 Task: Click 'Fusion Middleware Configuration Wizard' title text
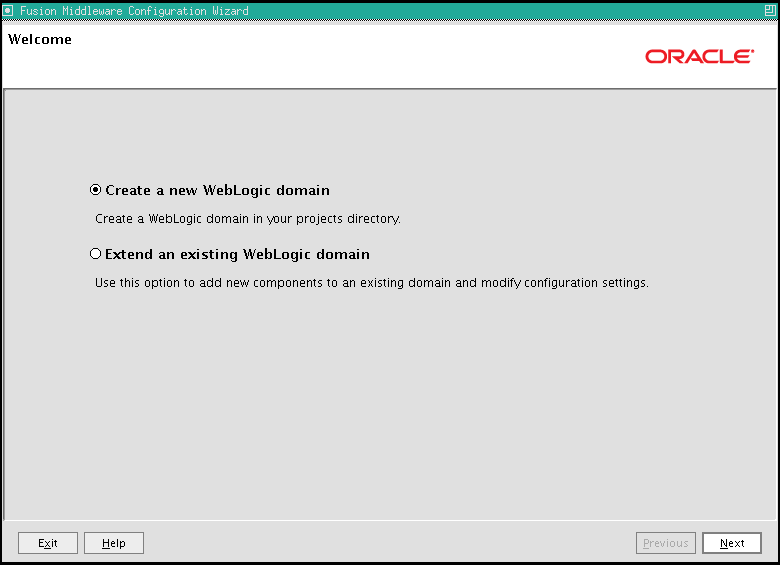134,11
